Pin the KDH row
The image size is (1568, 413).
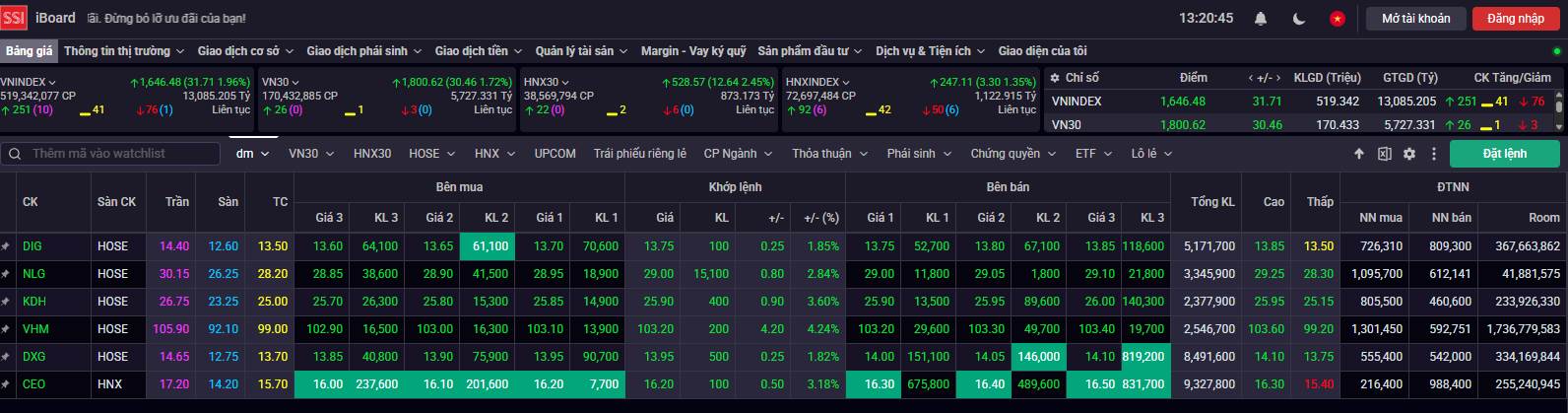(6, 301)
